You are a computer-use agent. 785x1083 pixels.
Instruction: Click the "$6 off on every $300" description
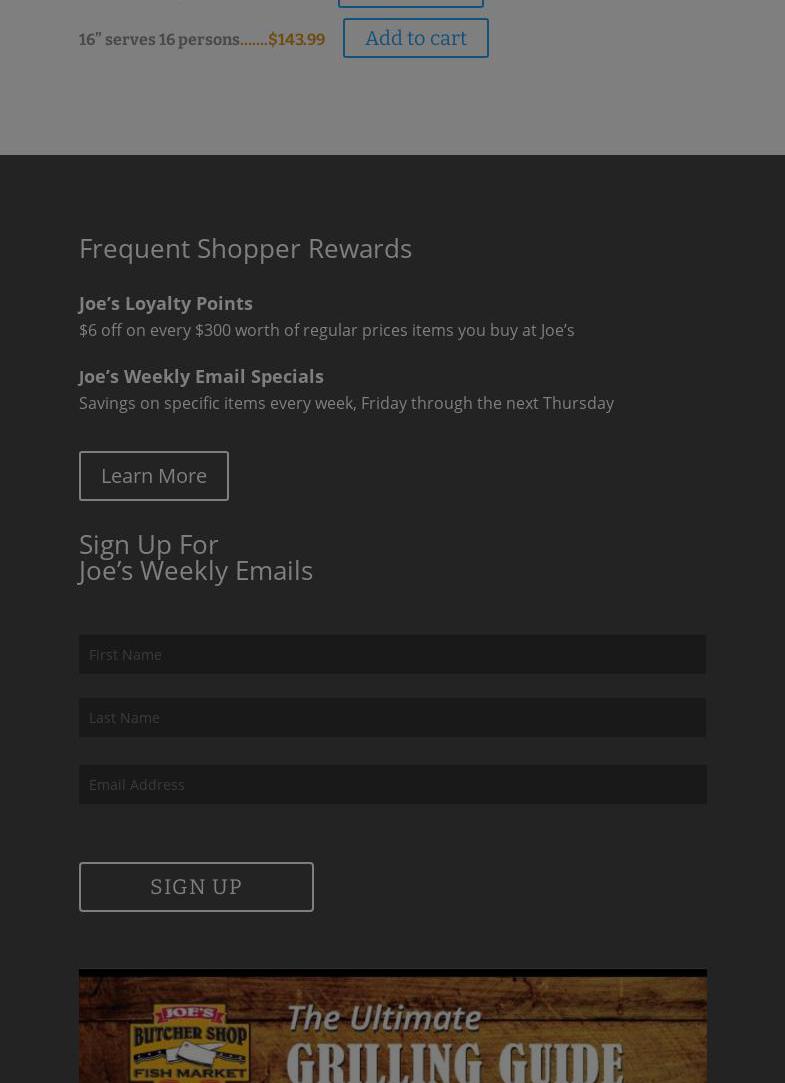(326, 330)
